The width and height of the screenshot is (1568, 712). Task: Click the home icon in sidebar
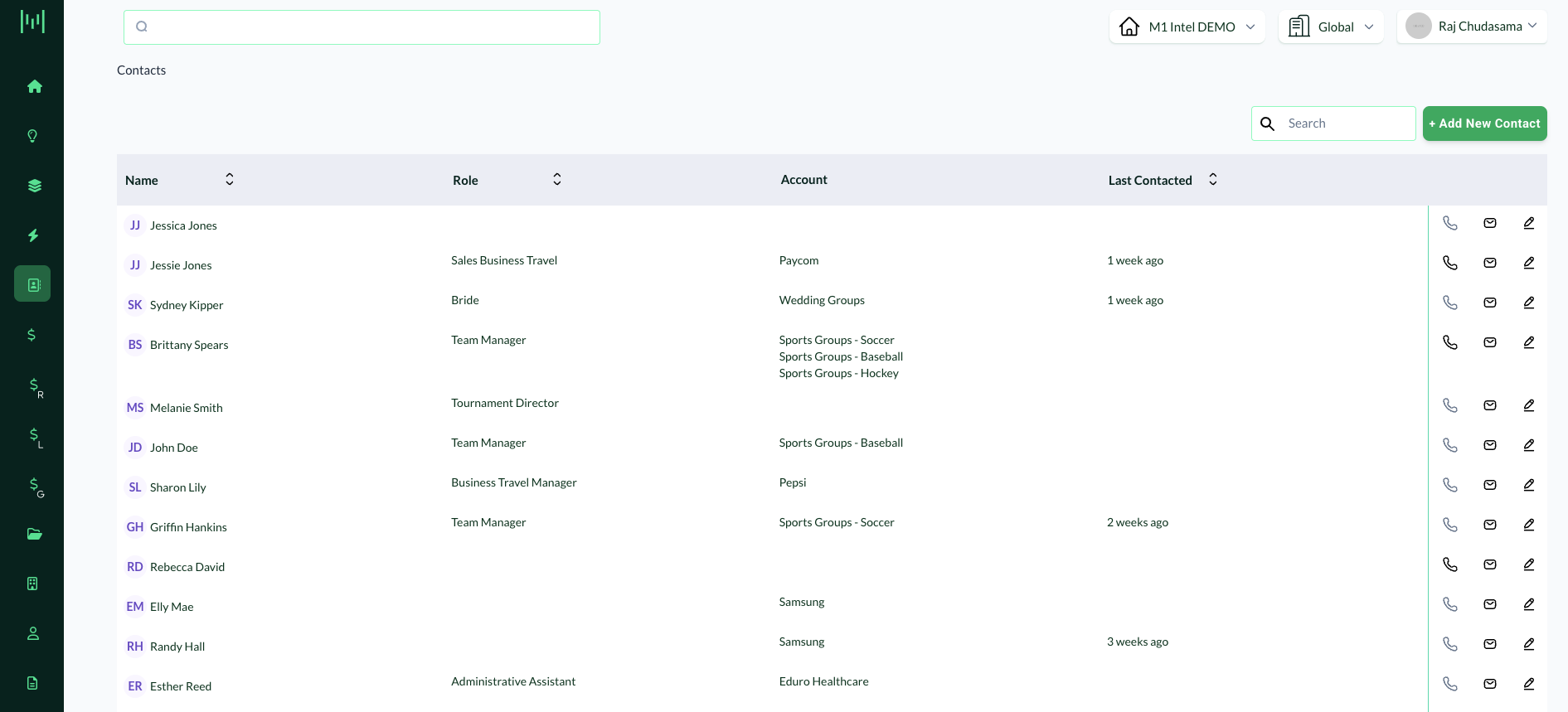34,86
